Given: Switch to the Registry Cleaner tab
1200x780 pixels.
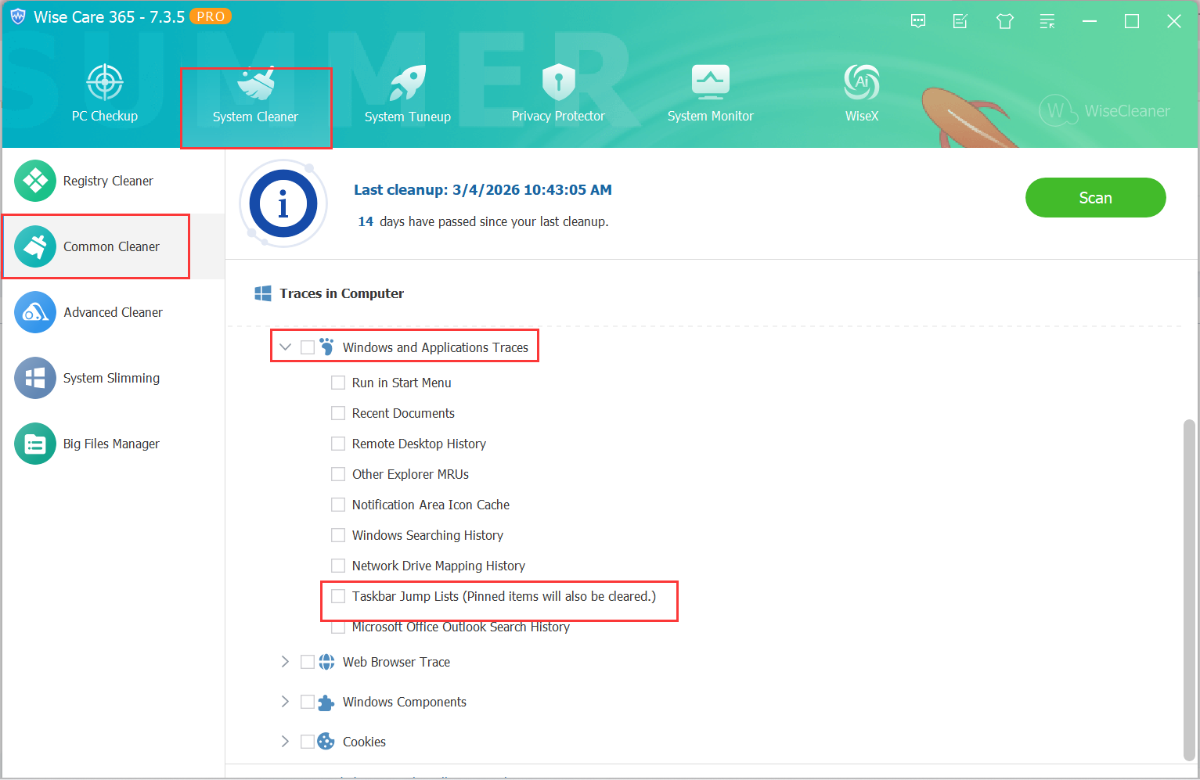Looking at the screenshot, I should (108, 181).
